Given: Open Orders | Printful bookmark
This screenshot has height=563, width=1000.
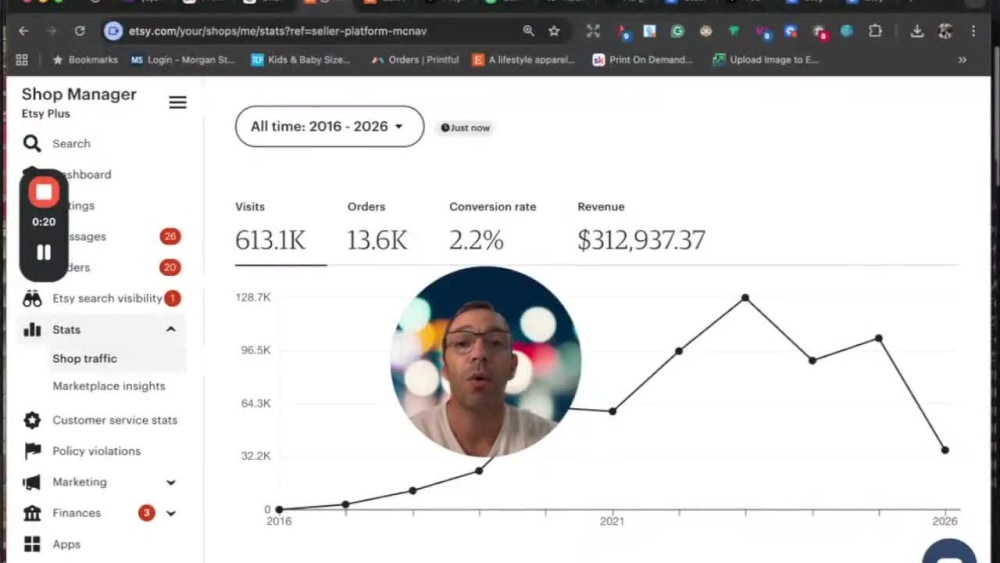Looking at the screenshot, I should tap(416, 60).
